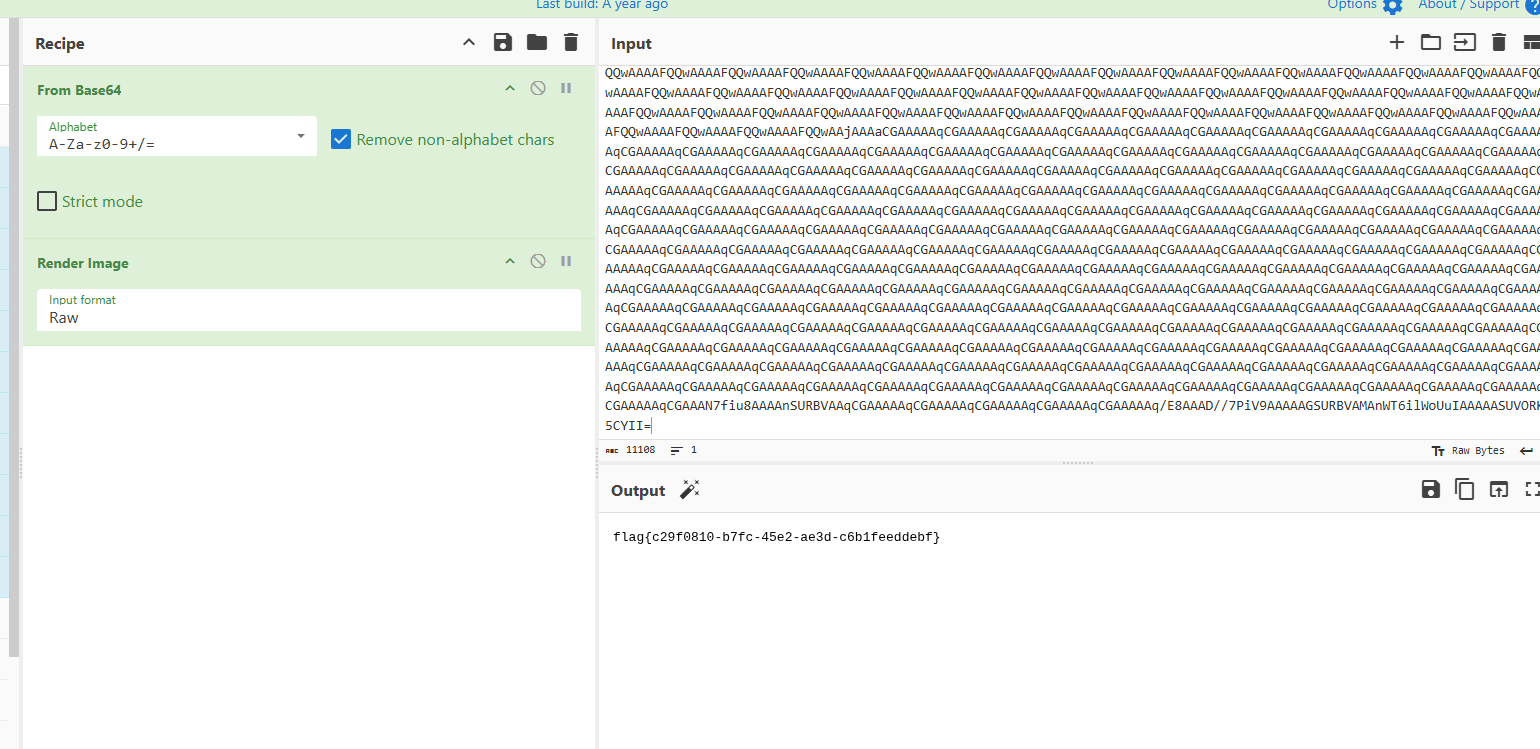
Task: Collapse the Render Image operation
Action: click(x=510, y=262)
